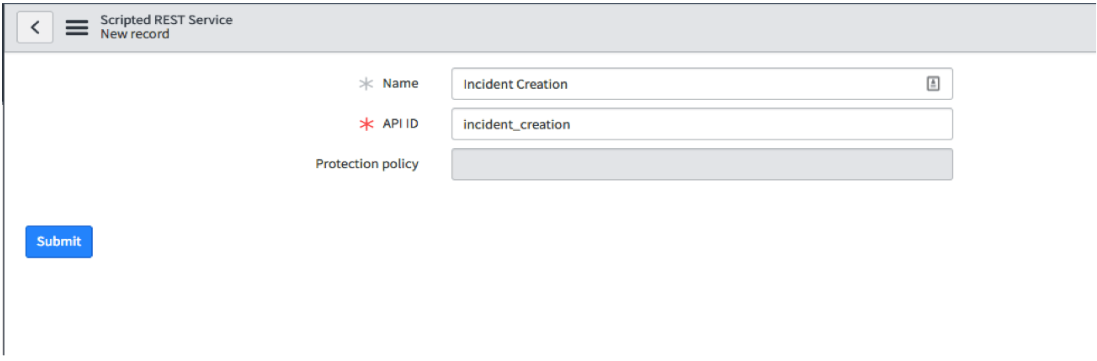Click the read-only Protection policy field
1097x361 pixels.
click(702, 164)
